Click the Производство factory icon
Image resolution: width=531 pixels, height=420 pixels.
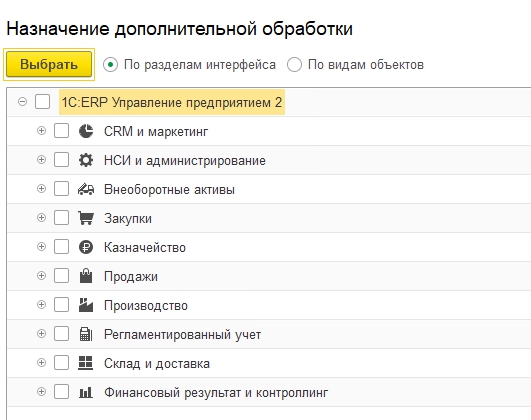coord(86,305)
